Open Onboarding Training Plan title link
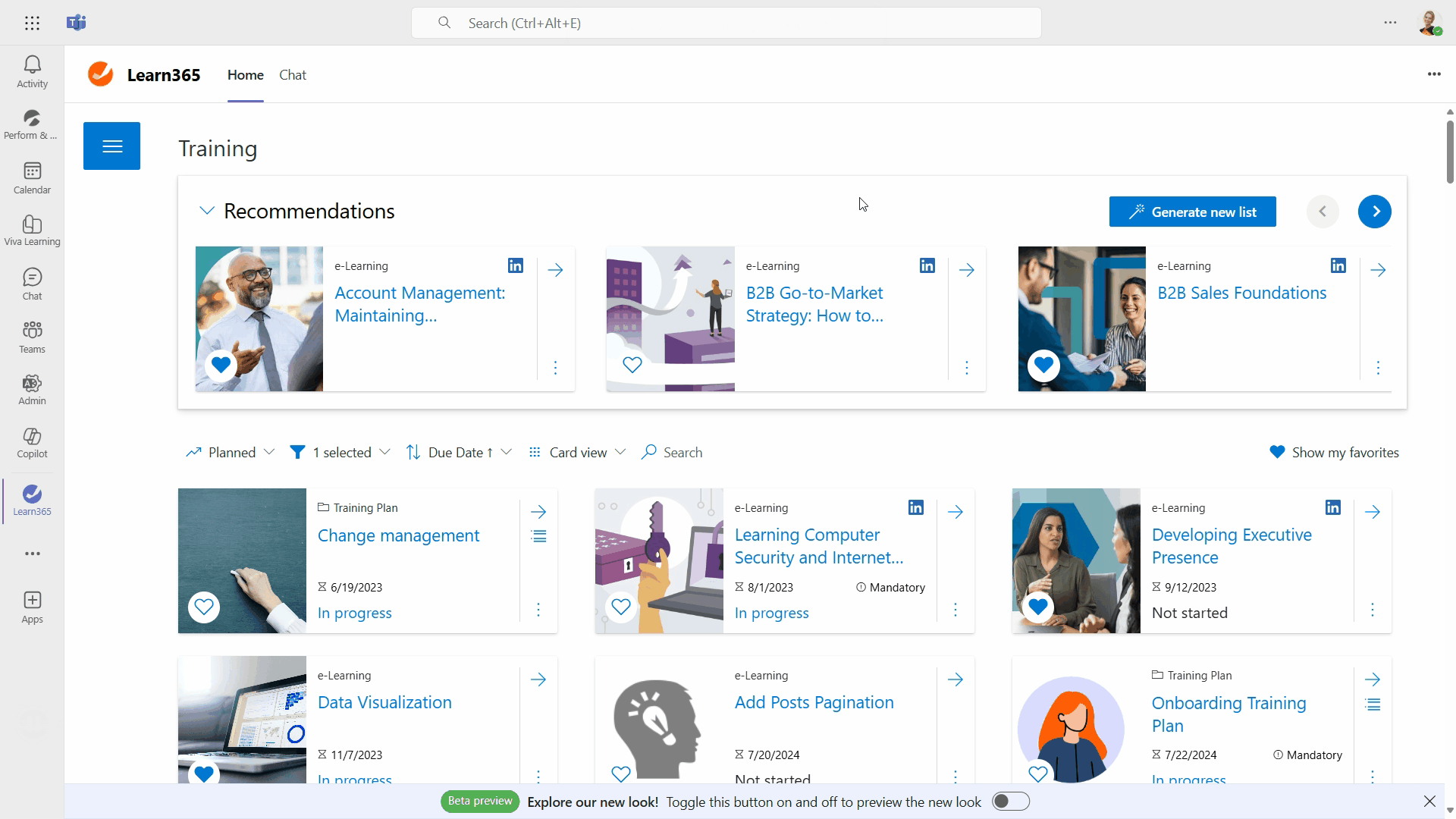This screenshot has height=819, width=1456. tap(1228, 714)
